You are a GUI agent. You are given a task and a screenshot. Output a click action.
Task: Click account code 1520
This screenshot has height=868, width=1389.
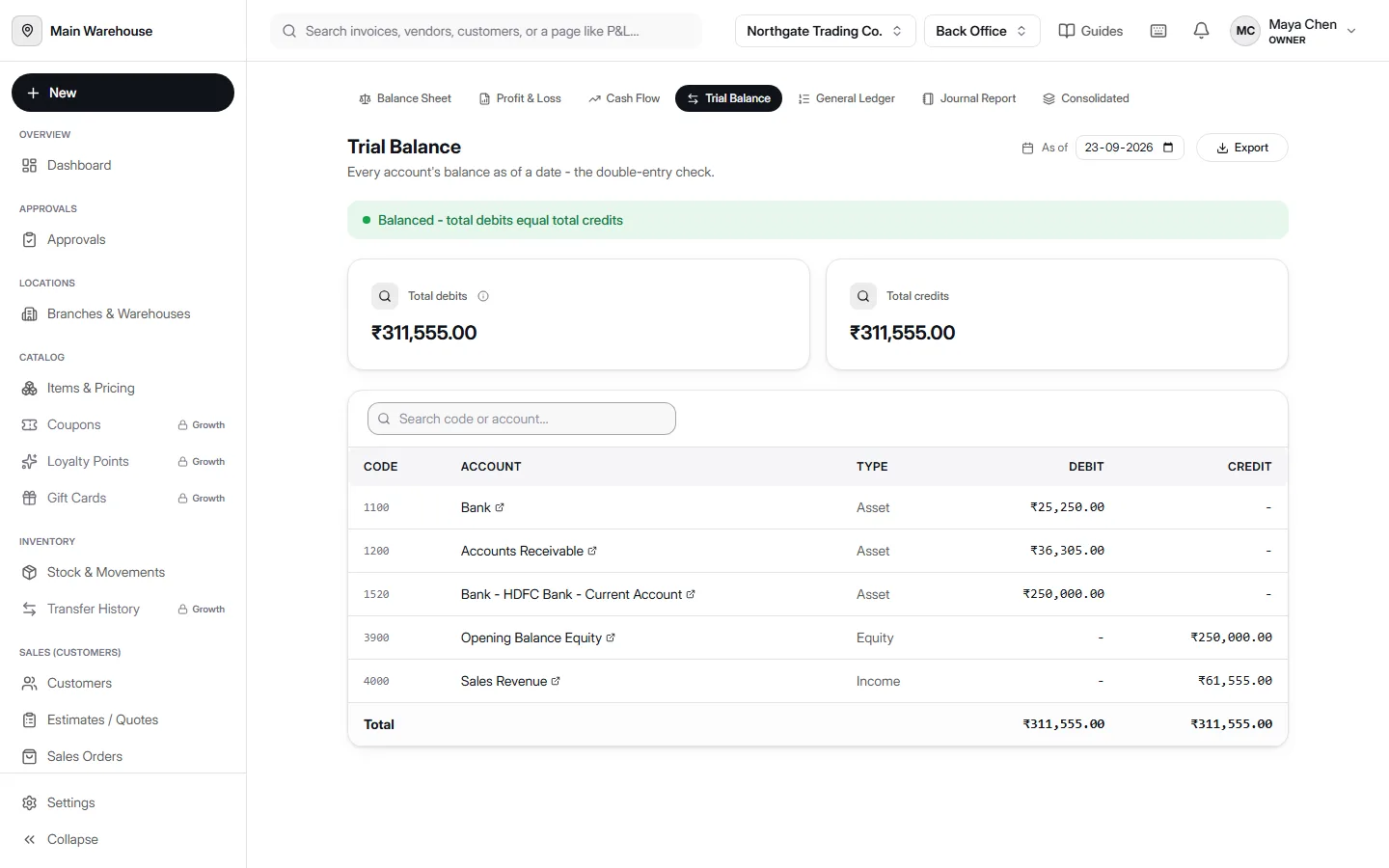376,594
